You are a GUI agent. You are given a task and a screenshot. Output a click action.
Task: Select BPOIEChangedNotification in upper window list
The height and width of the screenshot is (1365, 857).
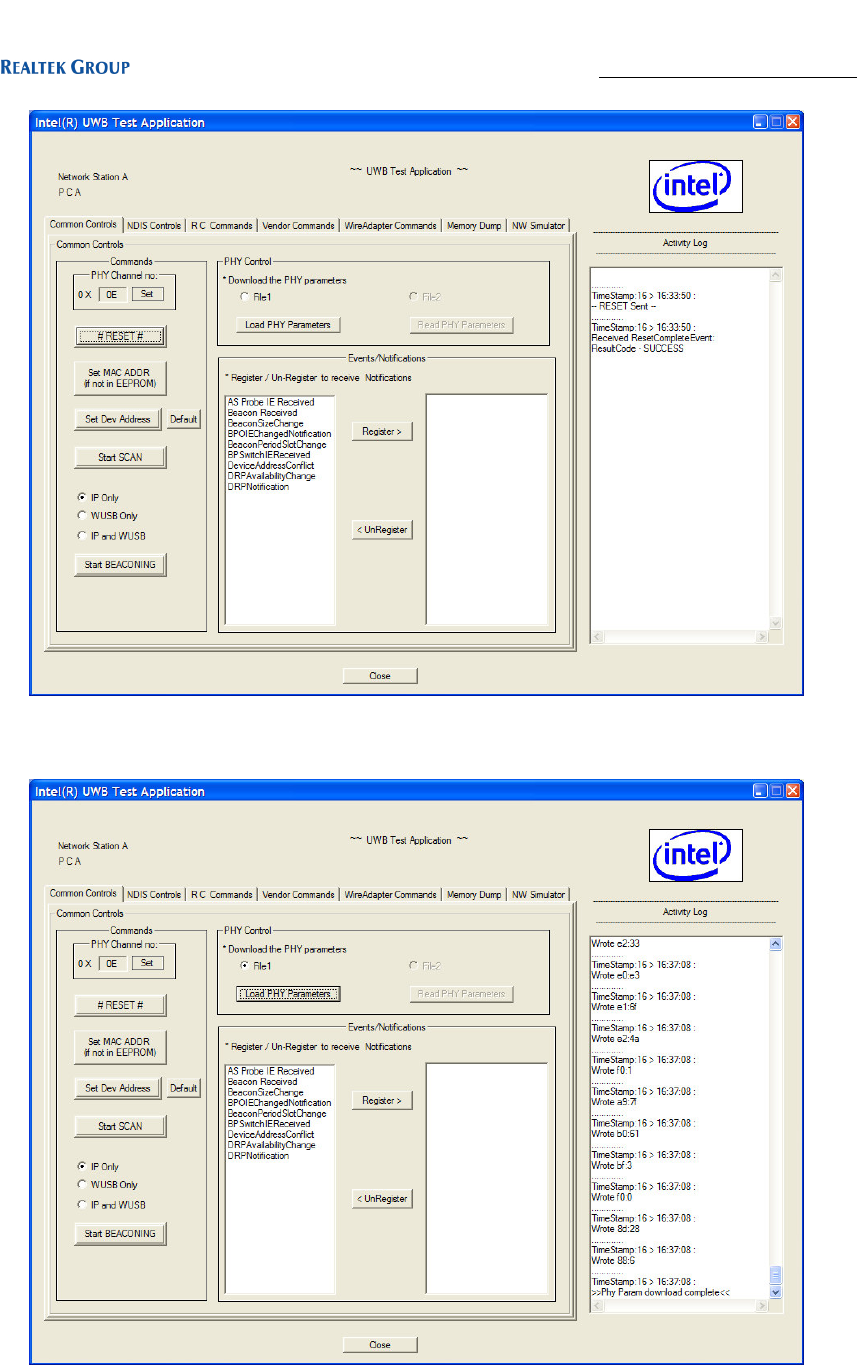tap(279, 434)
